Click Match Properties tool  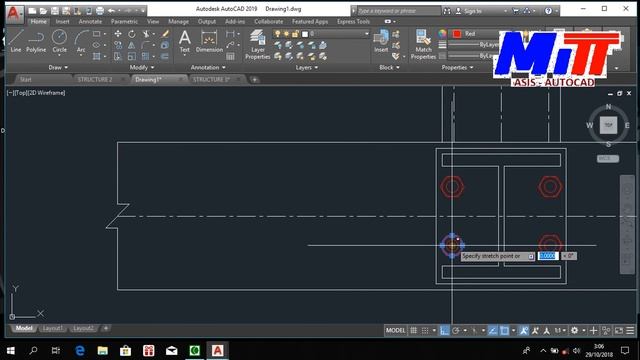click(x=423, y=45)
